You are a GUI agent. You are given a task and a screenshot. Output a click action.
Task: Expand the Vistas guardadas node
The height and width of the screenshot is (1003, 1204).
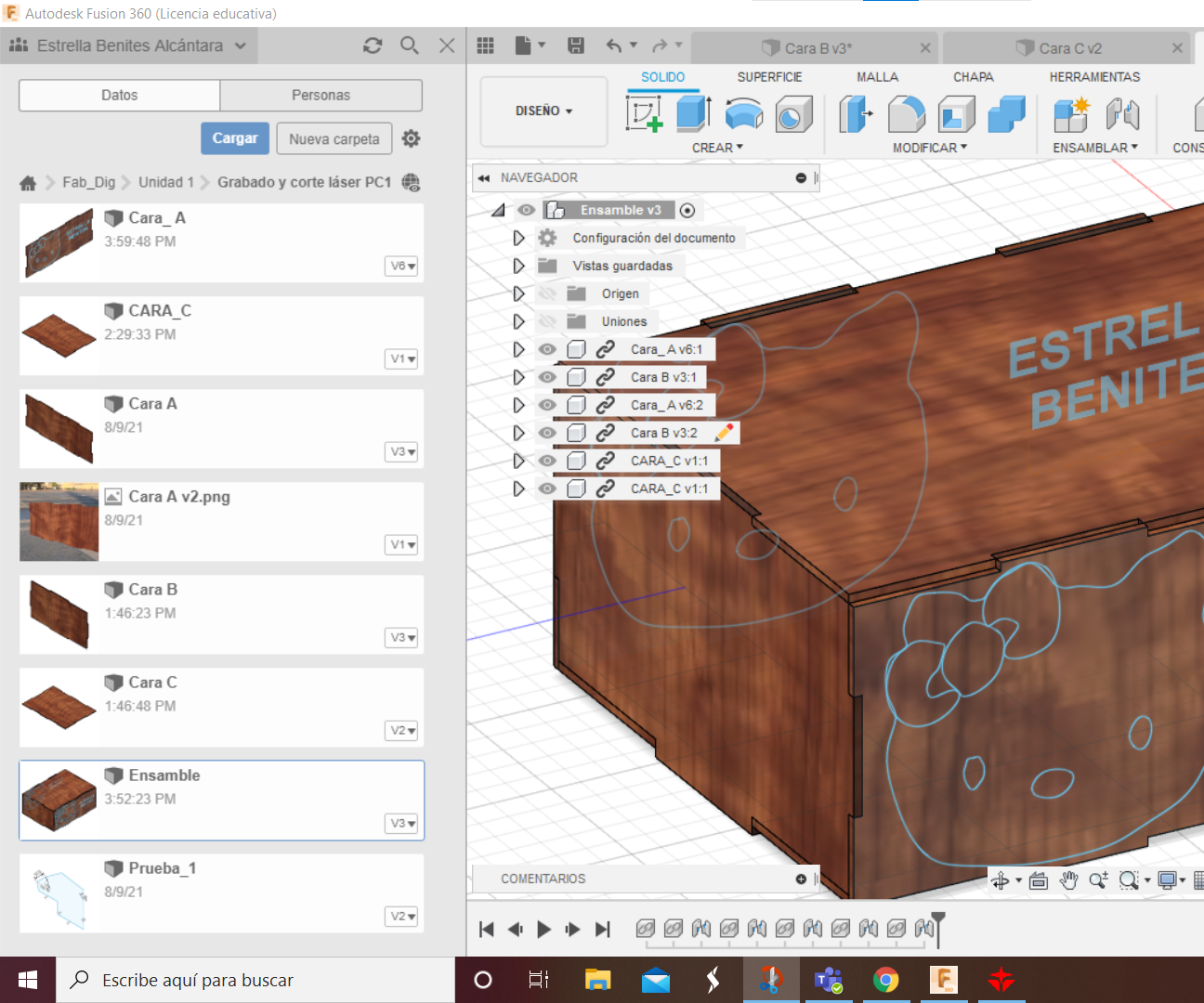518,266
